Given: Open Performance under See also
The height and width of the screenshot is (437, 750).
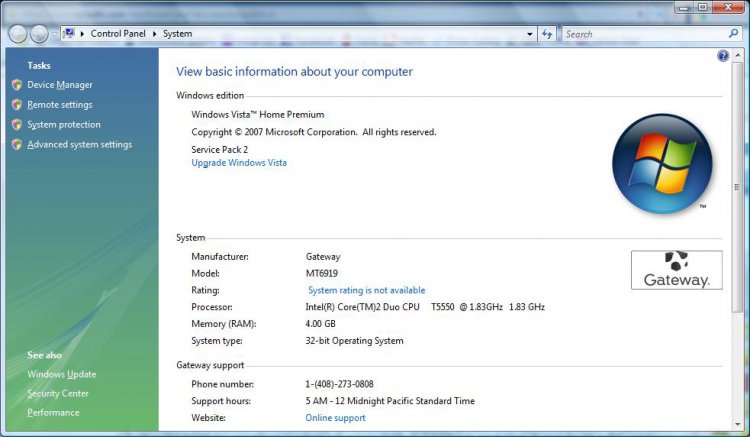Looking at the screenshot, I should 53,413.
